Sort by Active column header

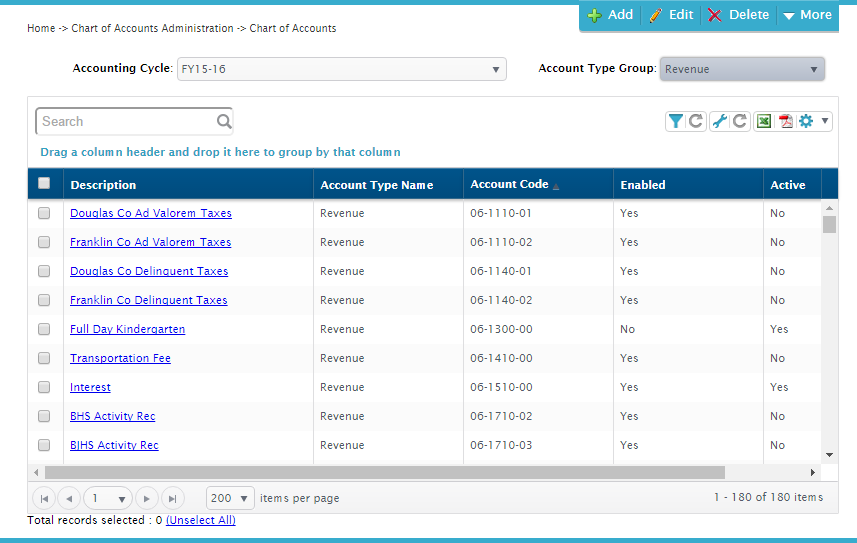[788, 185]
